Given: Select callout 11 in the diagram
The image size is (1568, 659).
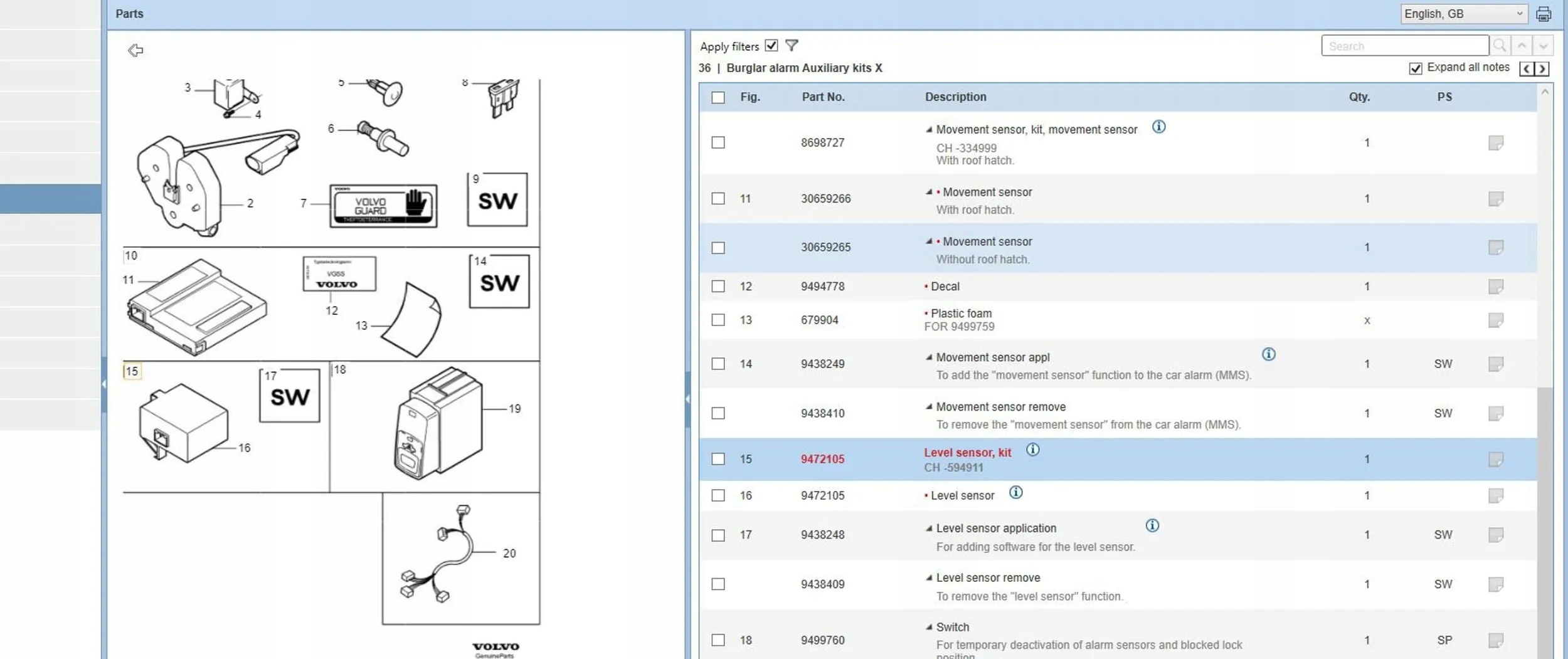Looking at the screenshot, I should tap(129, 280).
